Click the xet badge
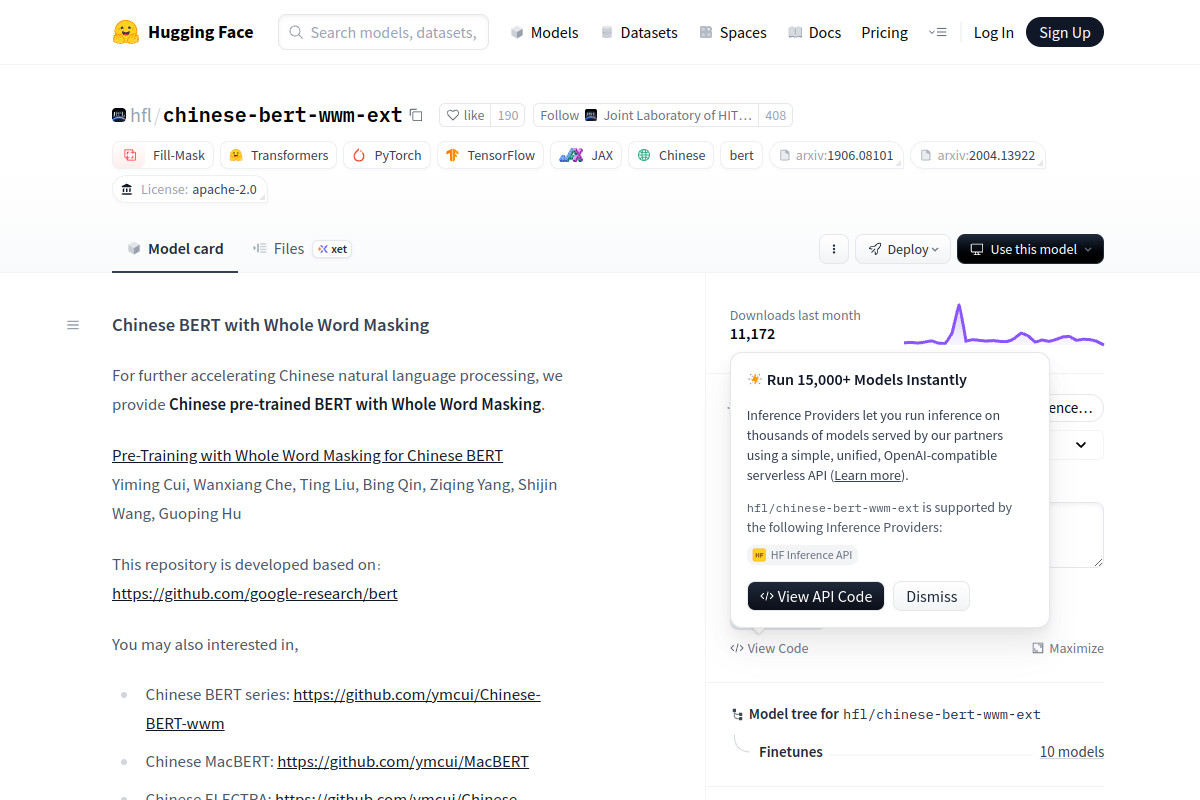The width and height of the screenshot is (1200, 800). pos(332,249)
